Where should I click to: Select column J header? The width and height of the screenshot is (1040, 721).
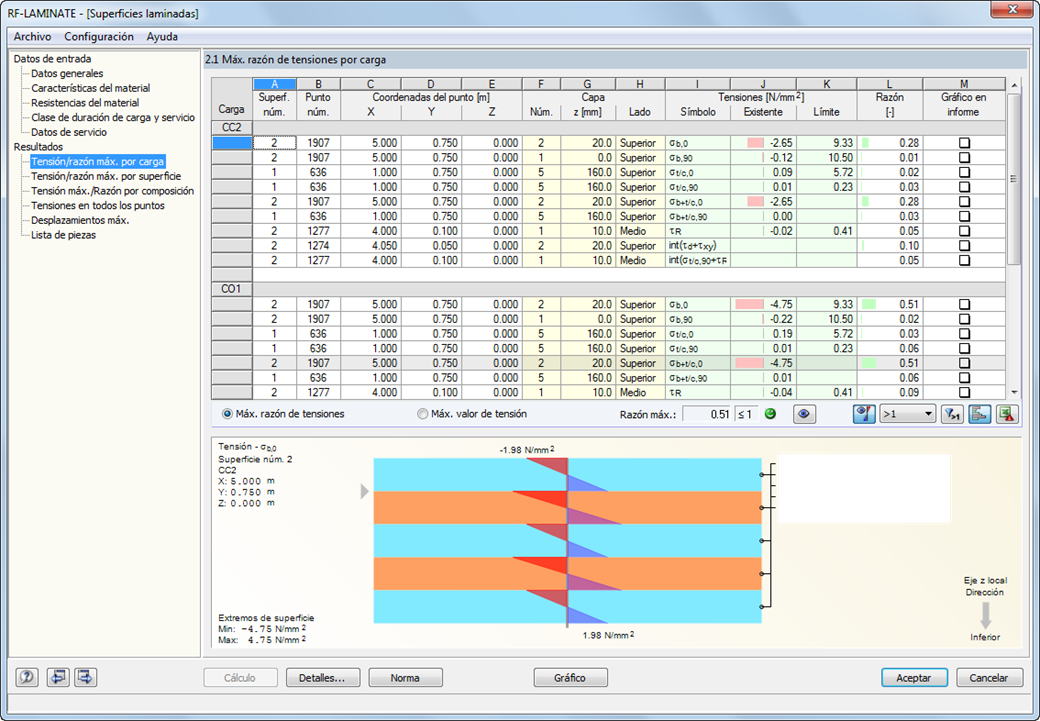763,84
